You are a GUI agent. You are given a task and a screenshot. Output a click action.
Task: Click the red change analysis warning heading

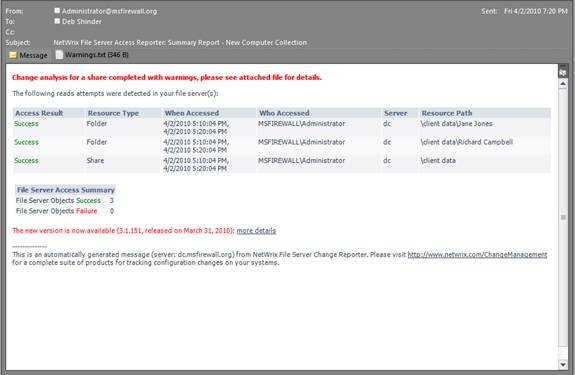click(x=167, y=77)
